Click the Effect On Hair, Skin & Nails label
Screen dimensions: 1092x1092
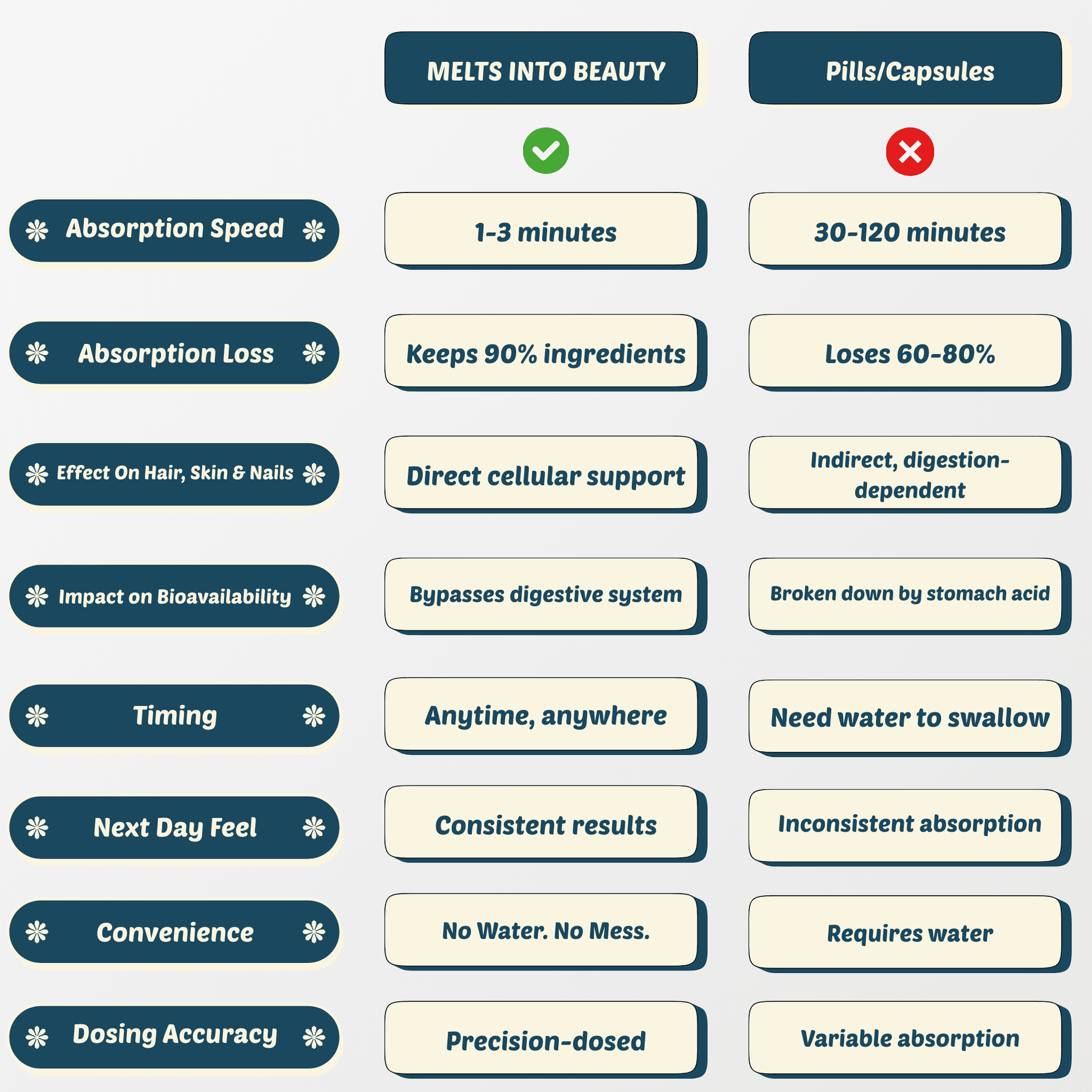tap(175, 473)
